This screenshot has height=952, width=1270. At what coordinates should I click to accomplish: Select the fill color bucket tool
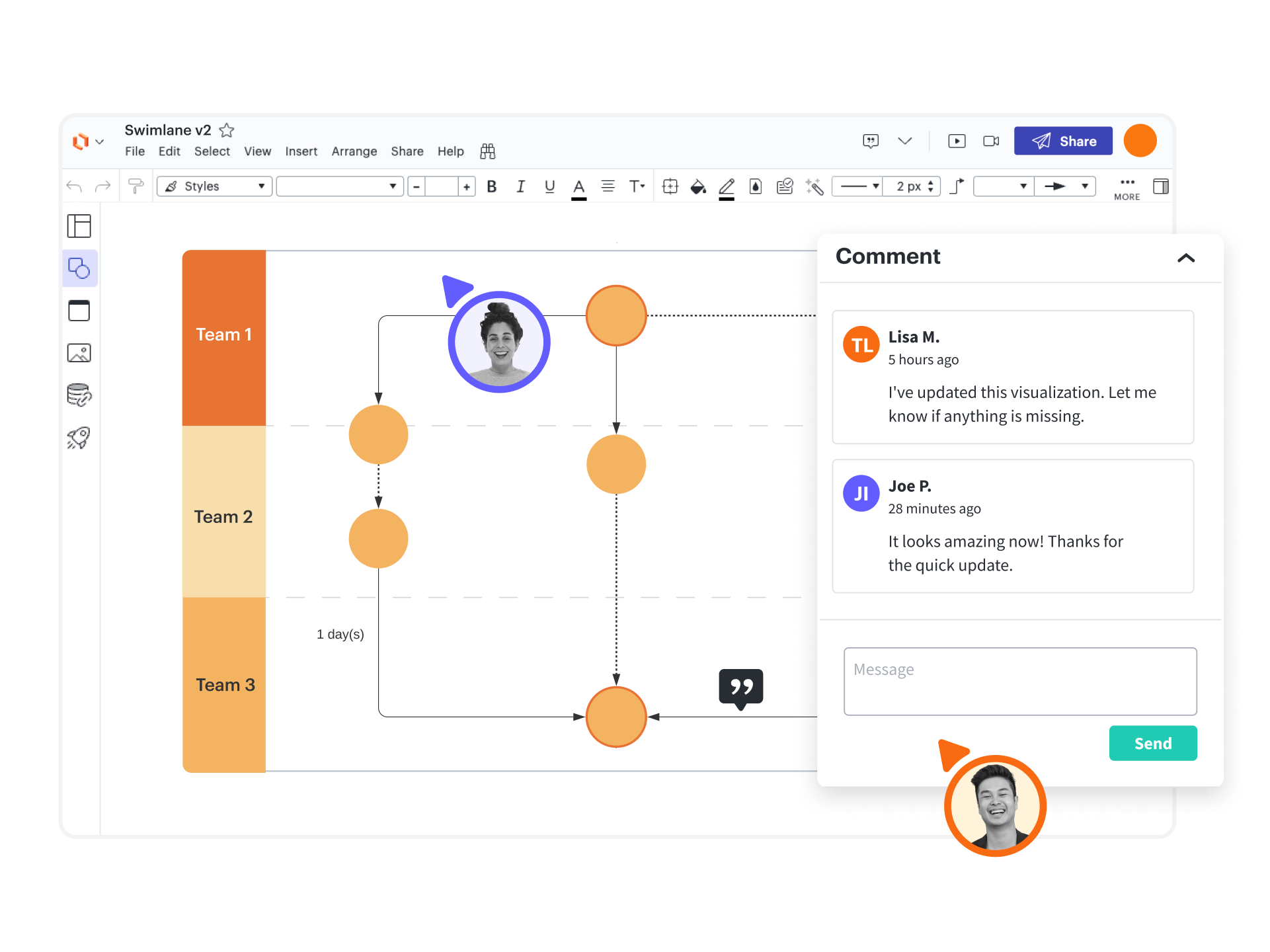point(698,187)
